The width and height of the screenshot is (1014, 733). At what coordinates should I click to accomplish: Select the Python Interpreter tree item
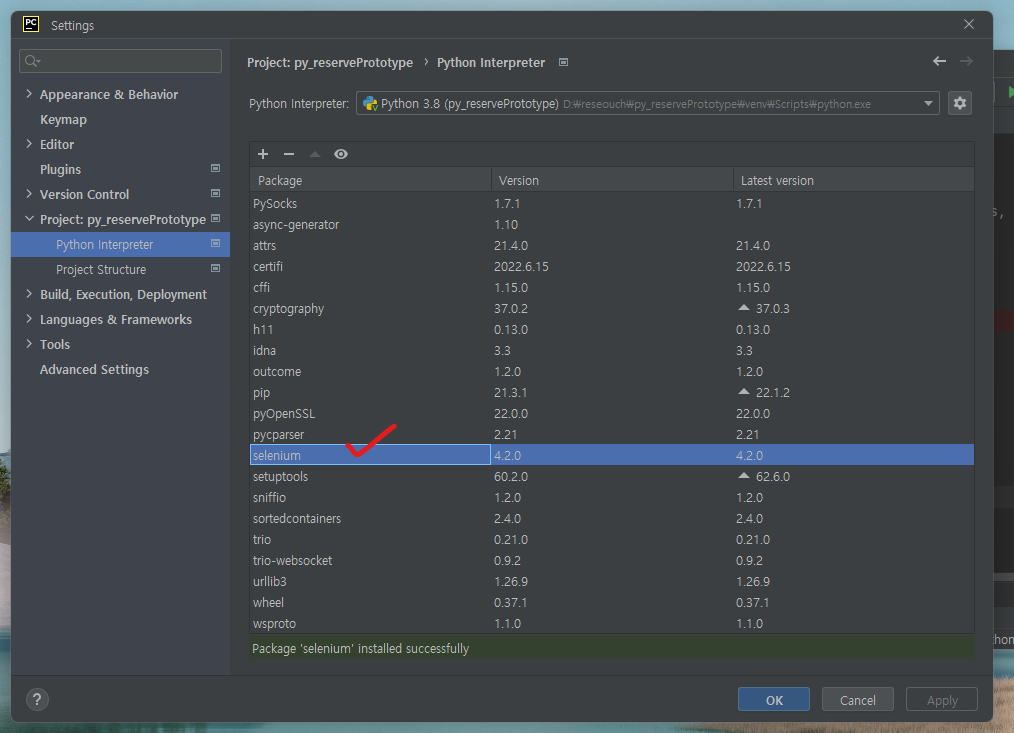coord(120,245)
